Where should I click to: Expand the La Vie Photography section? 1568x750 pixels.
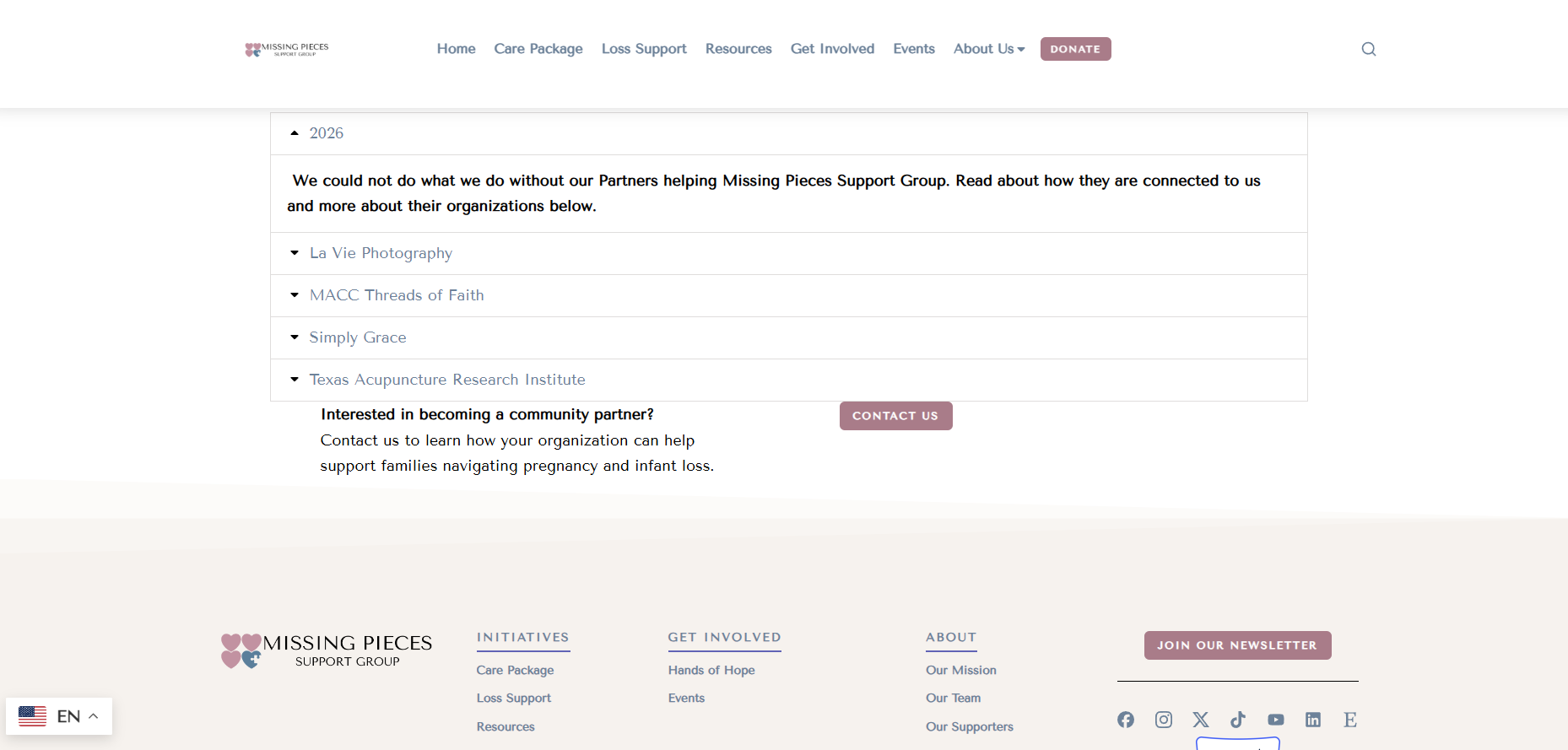point(381,253)
